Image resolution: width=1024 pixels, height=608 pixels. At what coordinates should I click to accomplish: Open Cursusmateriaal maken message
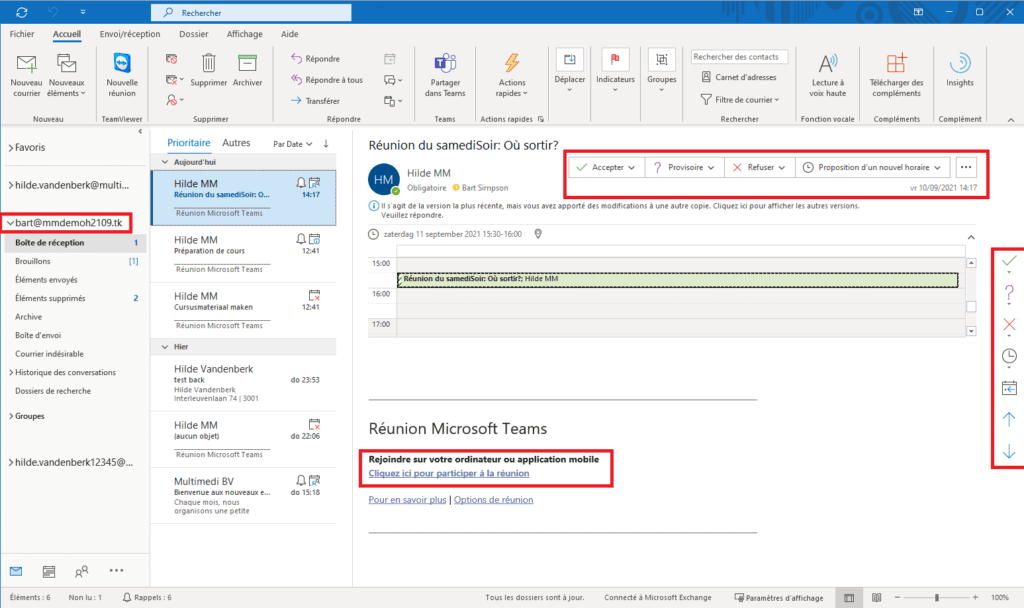pos(244,311)
